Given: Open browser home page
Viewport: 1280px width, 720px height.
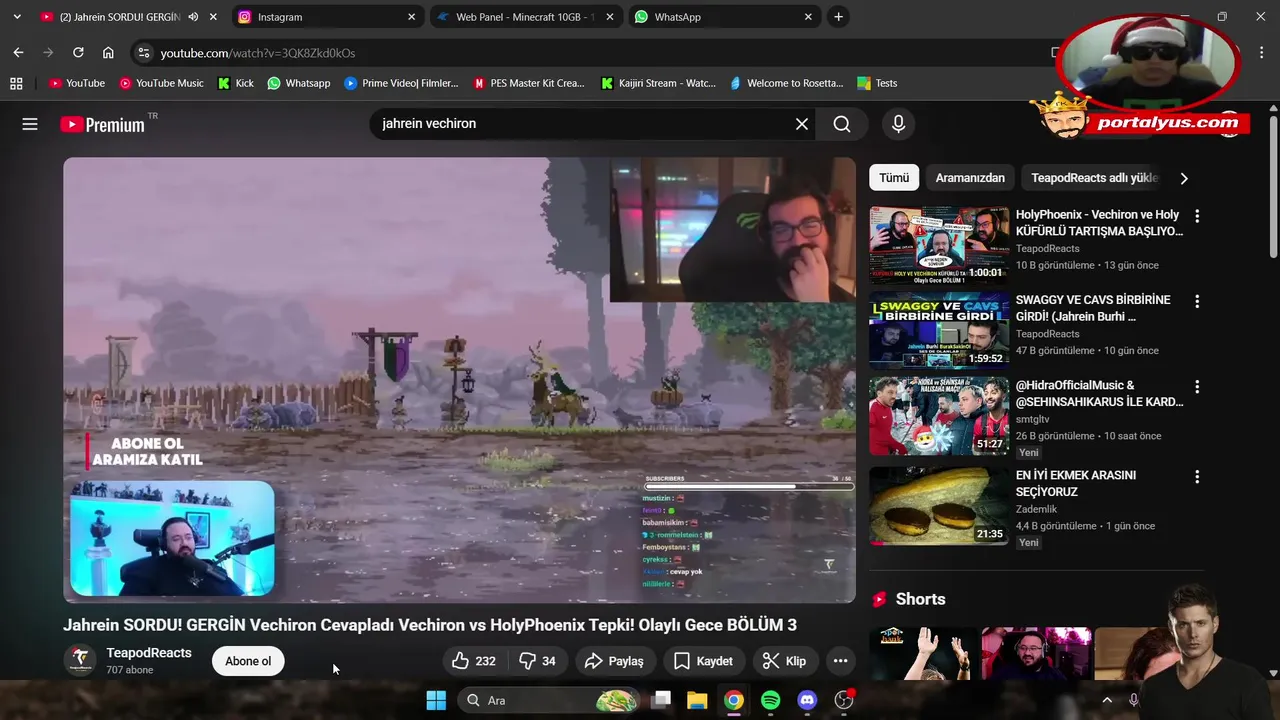Looking at the screenshot, I should pyautogui.click(x=108, y=53).
